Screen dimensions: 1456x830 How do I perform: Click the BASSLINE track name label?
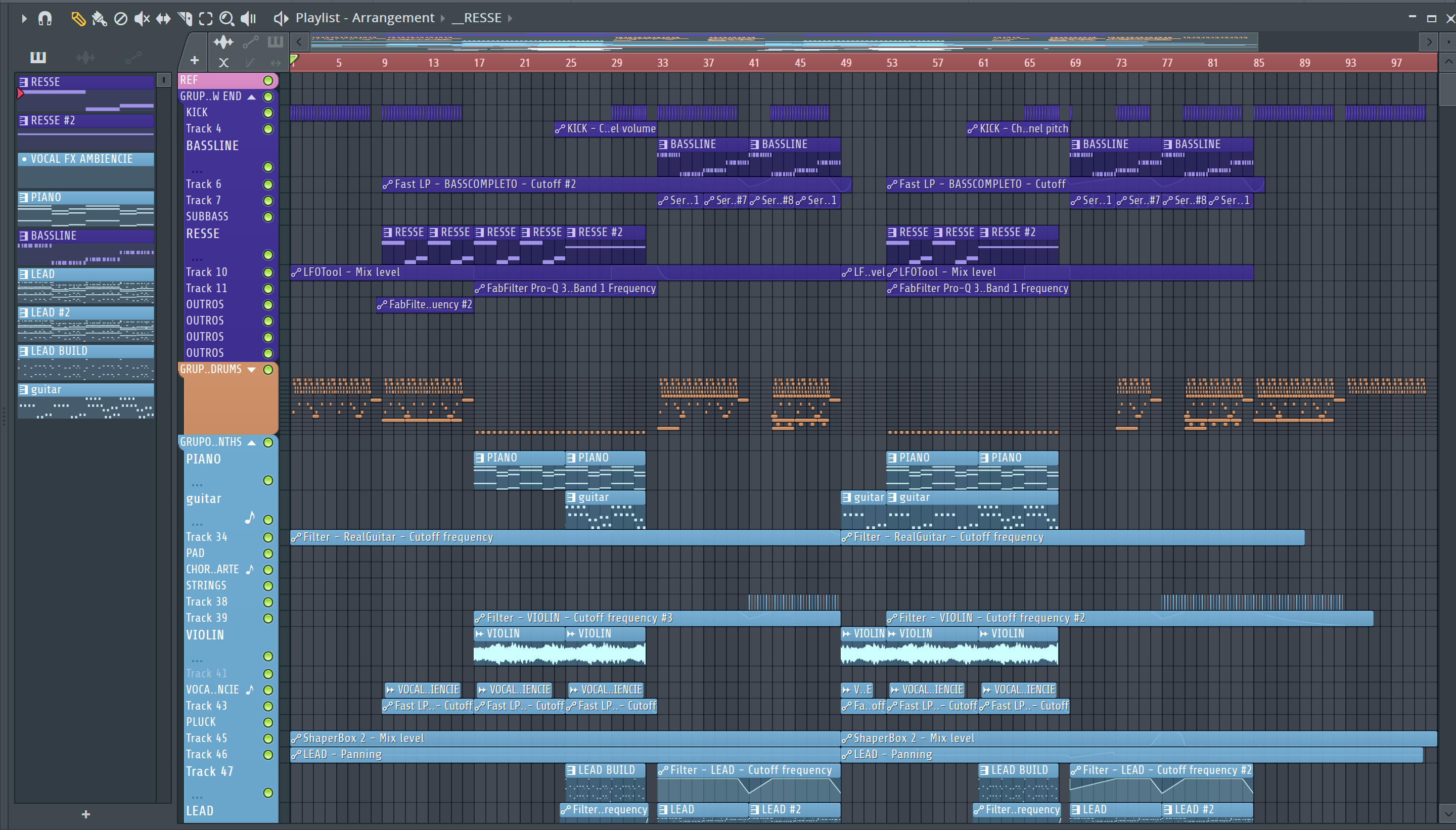[212, 146]
